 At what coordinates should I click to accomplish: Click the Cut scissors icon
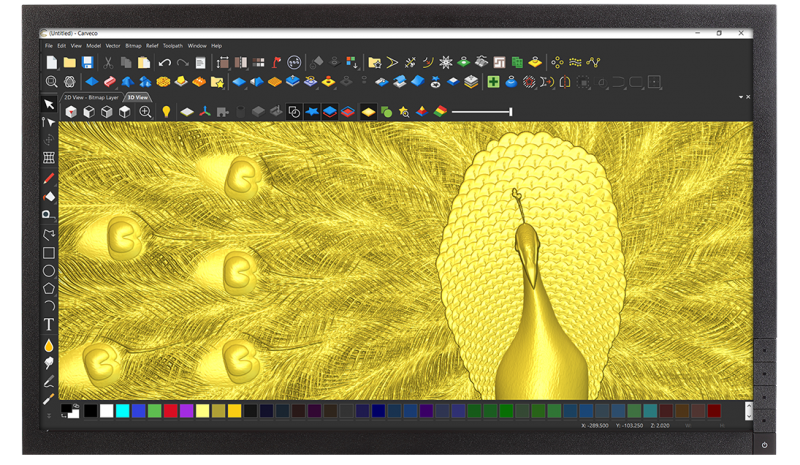[108, 62]
